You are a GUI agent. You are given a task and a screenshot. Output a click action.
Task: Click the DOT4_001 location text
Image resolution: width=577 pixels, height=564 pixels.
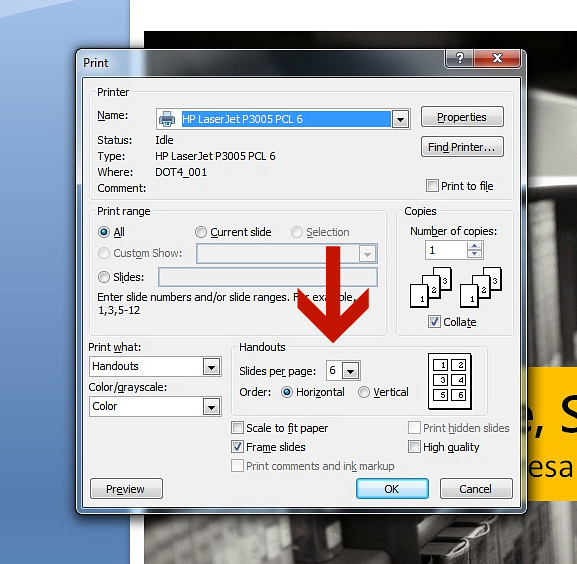[181, 172]
